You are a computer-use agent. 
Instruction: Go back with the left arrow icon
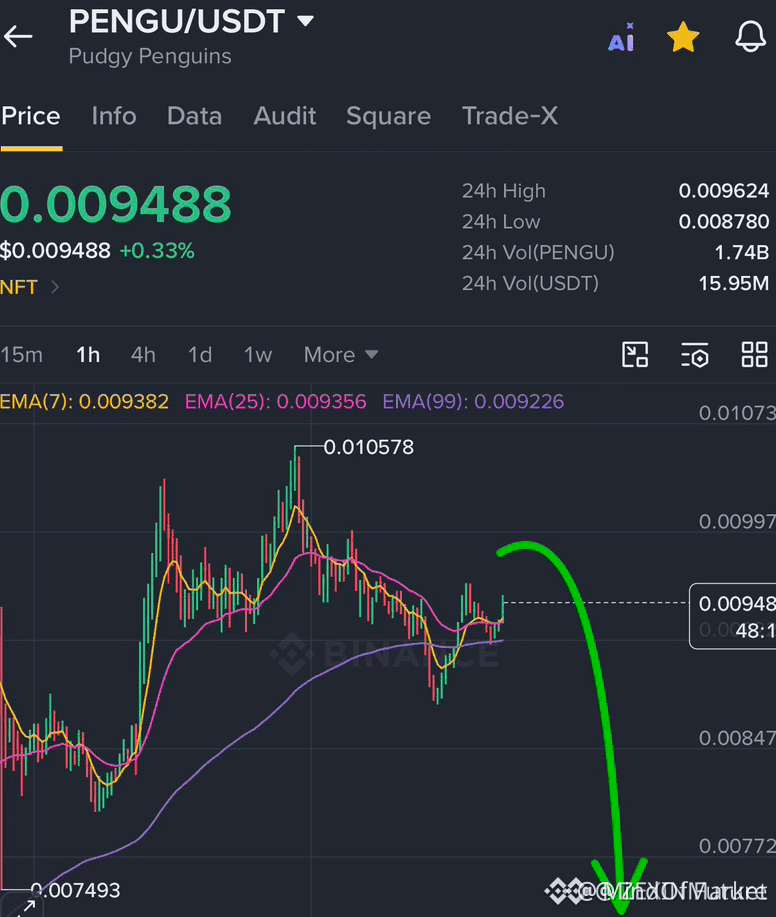18,37
